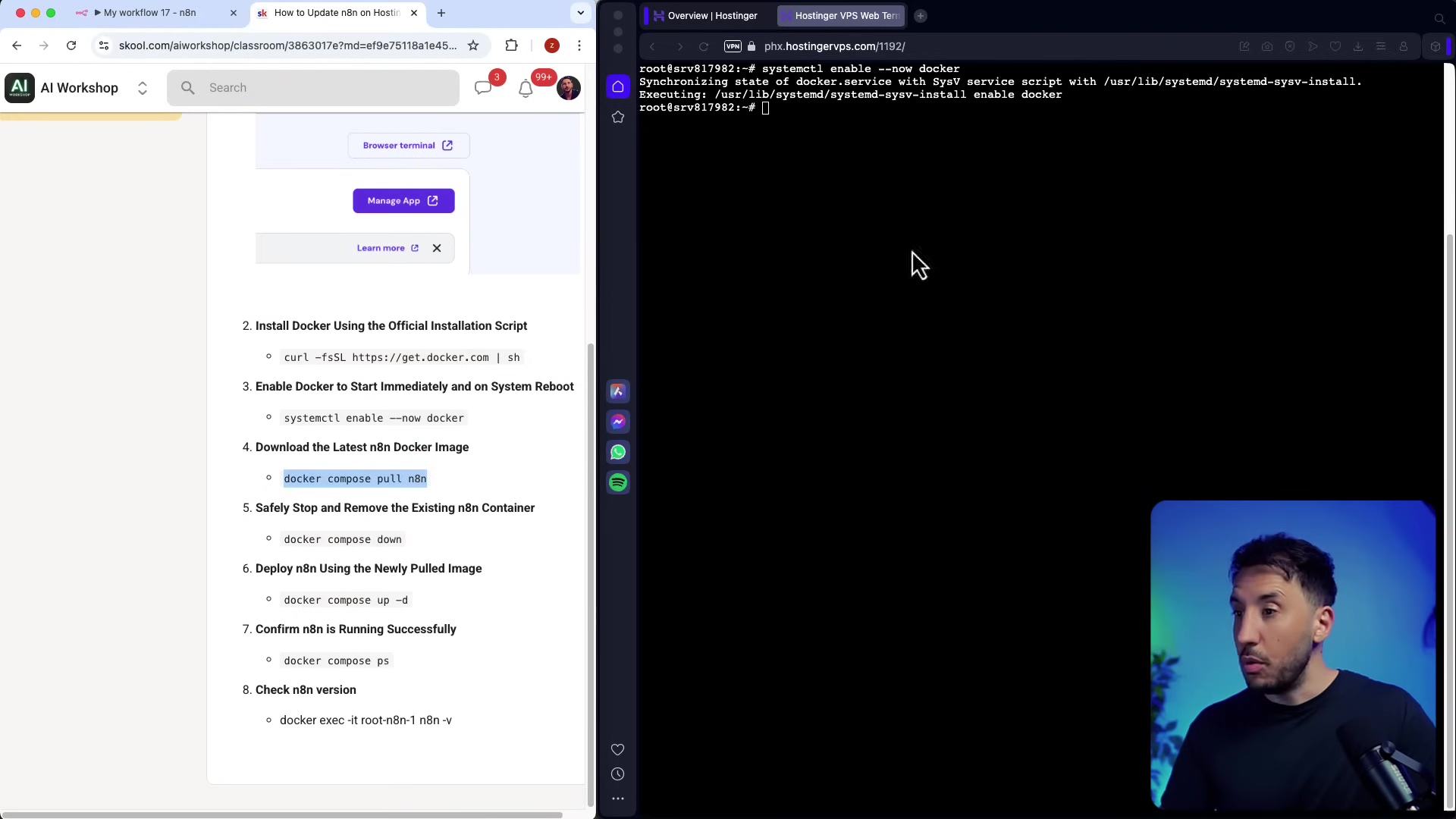The width and height of the screenshot is (1456, 819).
Task: Open new tab in Chrome
Action: tap(441, 13)
